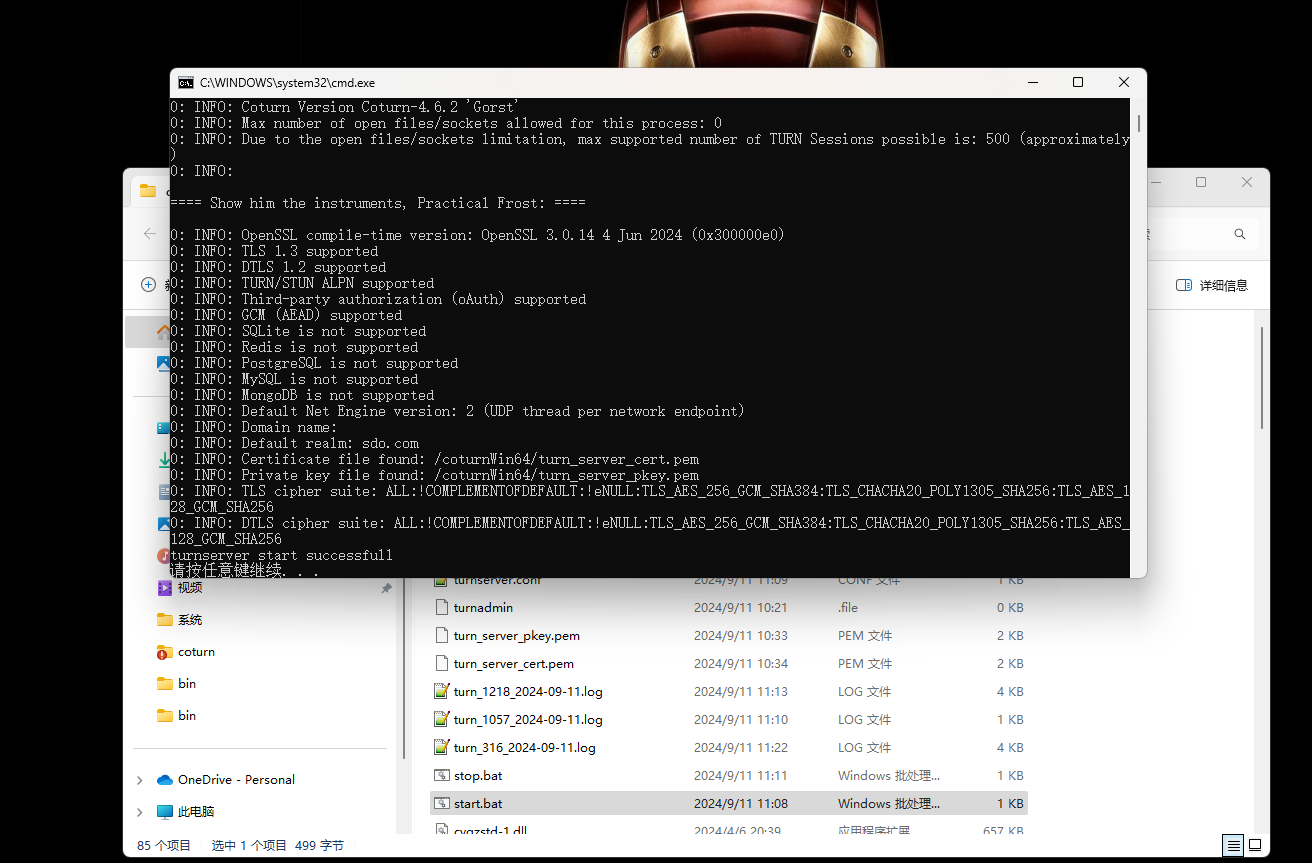1312x863 pixels.
Task: Click the 'TLS 1.3 supported' console line
Action: click(274, 251)
